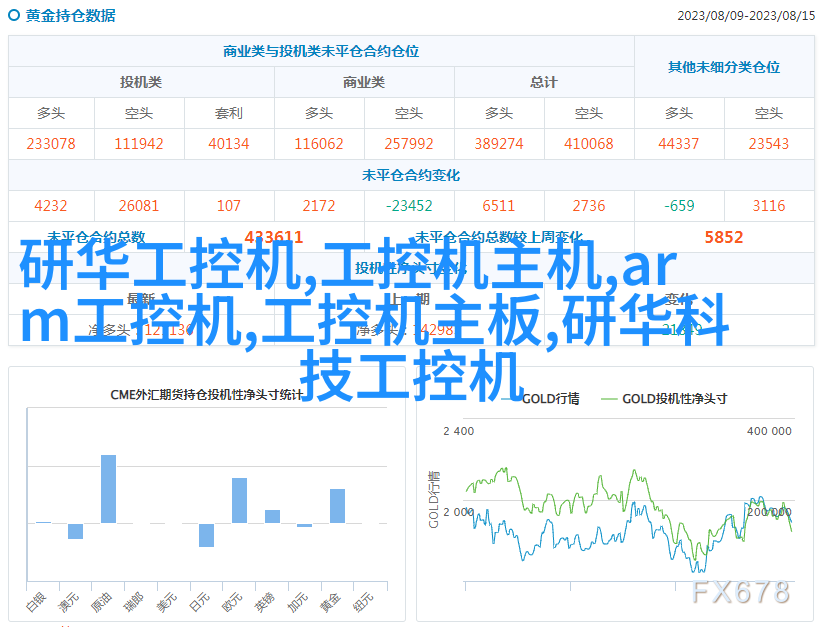Click the 未平仓合约变化 section header
Image resolution: width=820 pixels, height=627 pixels.
pyautogui.click(x=411, y=175)
